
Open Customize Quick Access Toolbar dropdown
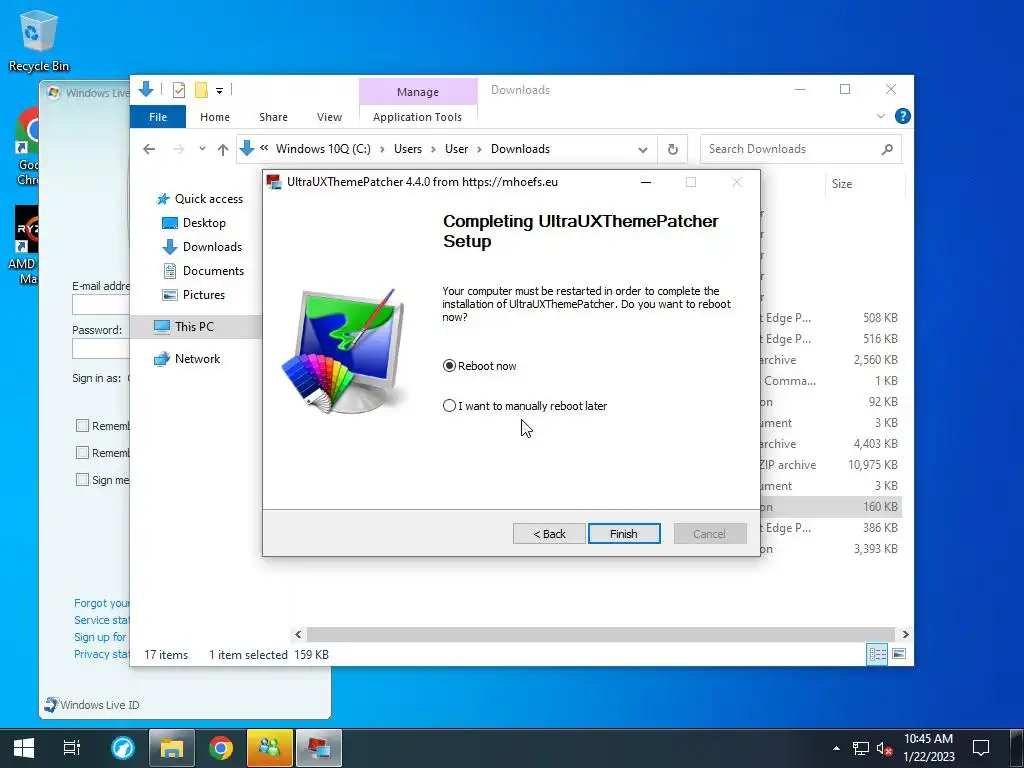(x=219, y=91)
